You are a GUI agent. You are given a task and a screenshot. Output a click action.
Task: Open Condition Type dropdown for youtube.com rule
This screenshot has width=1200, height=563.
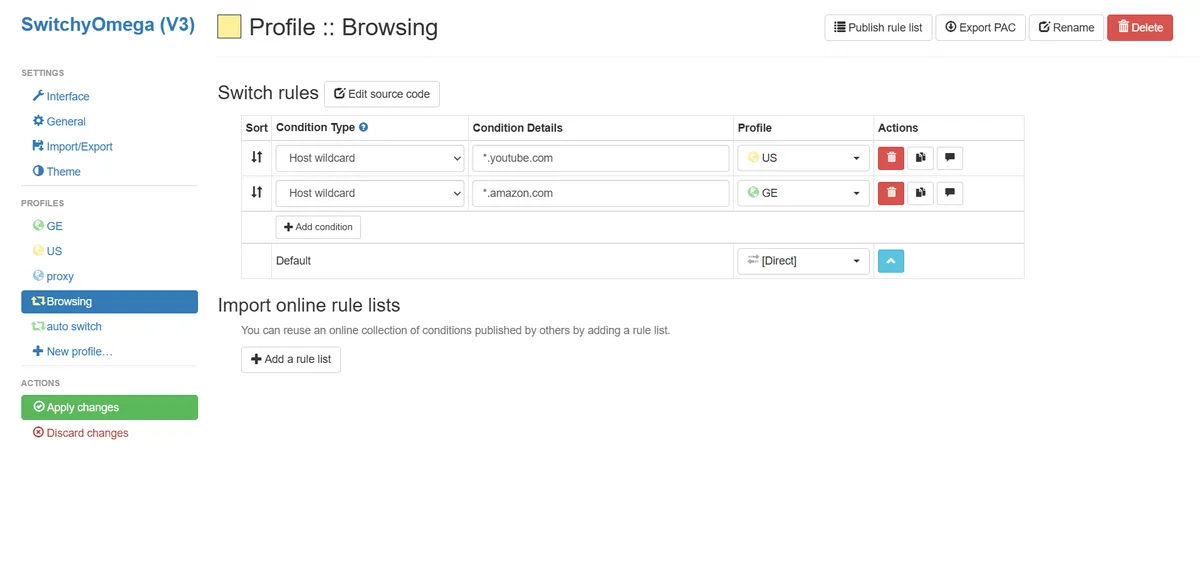pos(370,158)
